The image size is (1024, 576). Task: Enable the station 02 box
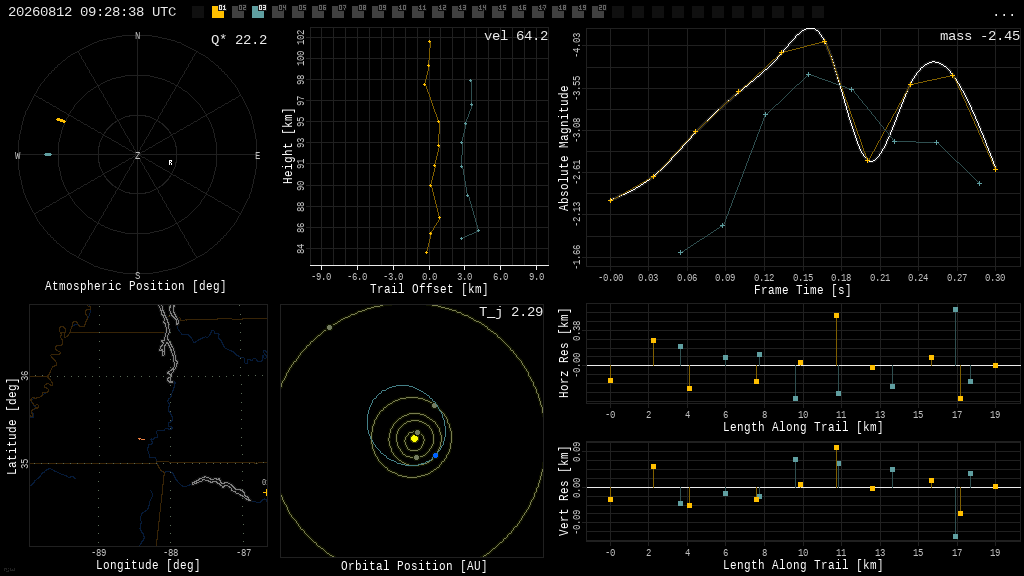click(238, 12)
